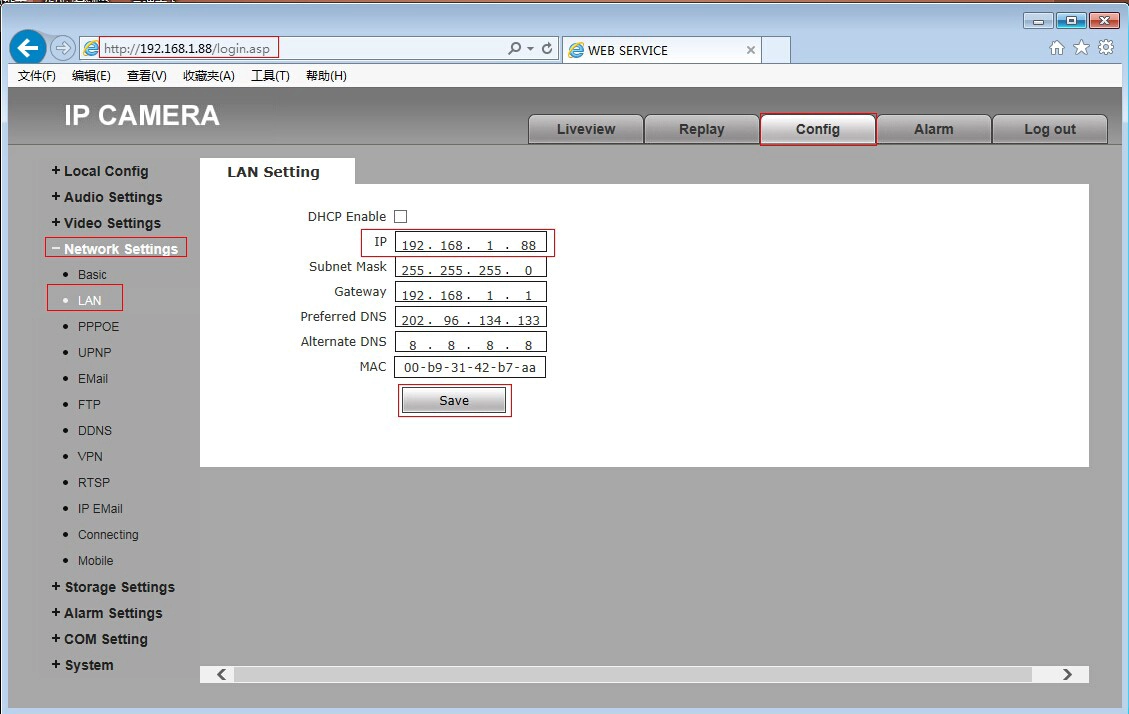
Task: Open the favorites star icon
Action: click(x=1081, y=48)
